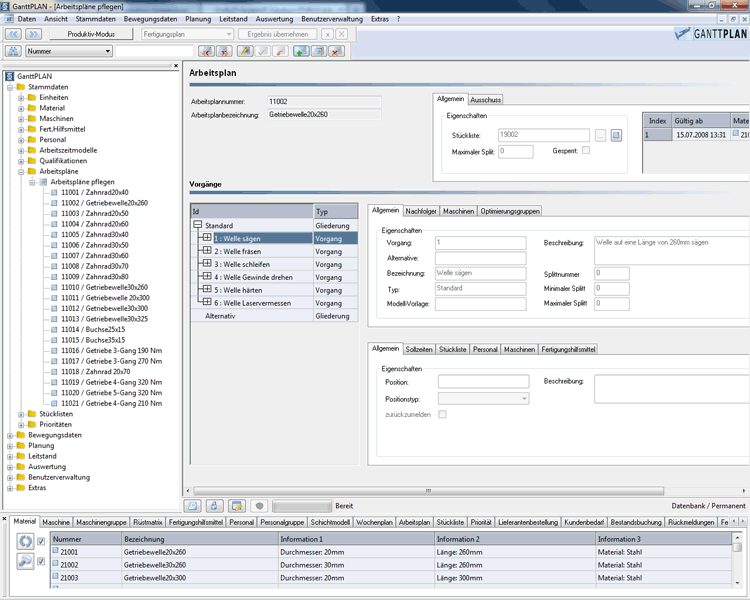Click the Gültig ab column header
The image size is (750, 600).
(701, 121)
